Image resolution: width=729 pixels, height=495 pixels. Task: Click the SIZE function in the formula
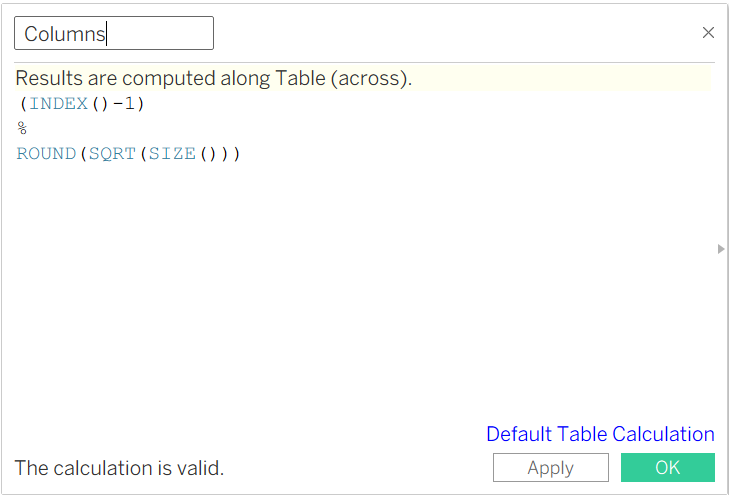pyautogui.click(x=173, y=154)
